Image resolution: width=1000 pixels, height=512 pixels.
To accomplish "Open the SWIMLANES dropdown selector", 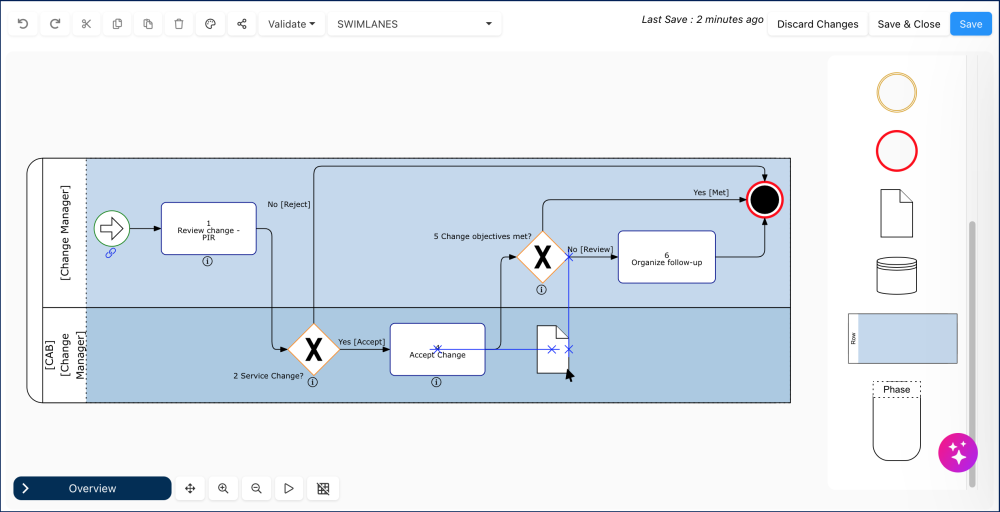I will (x=415, y=24).
